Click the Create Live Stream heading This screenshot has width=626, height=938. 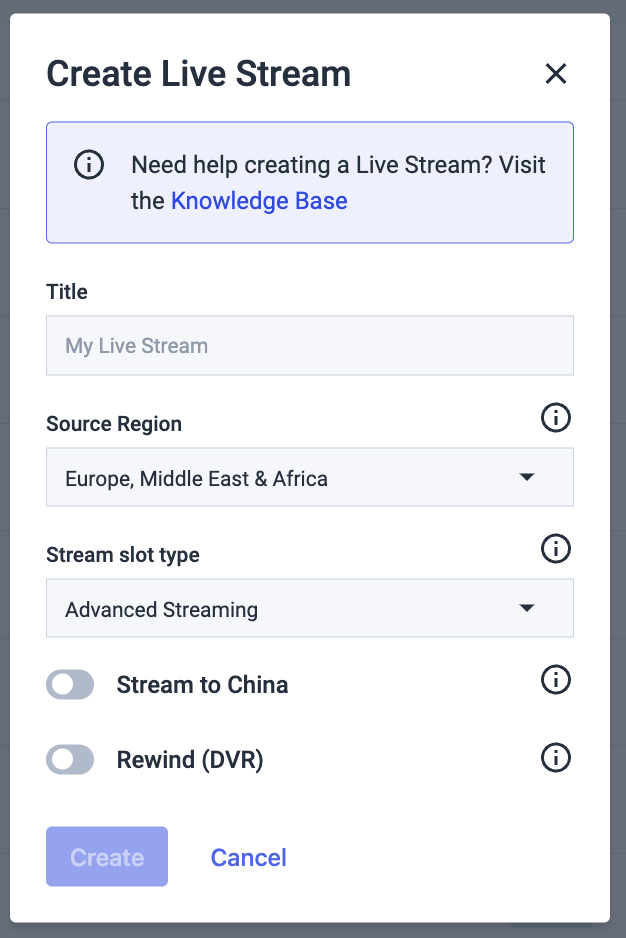coord(198,73)
